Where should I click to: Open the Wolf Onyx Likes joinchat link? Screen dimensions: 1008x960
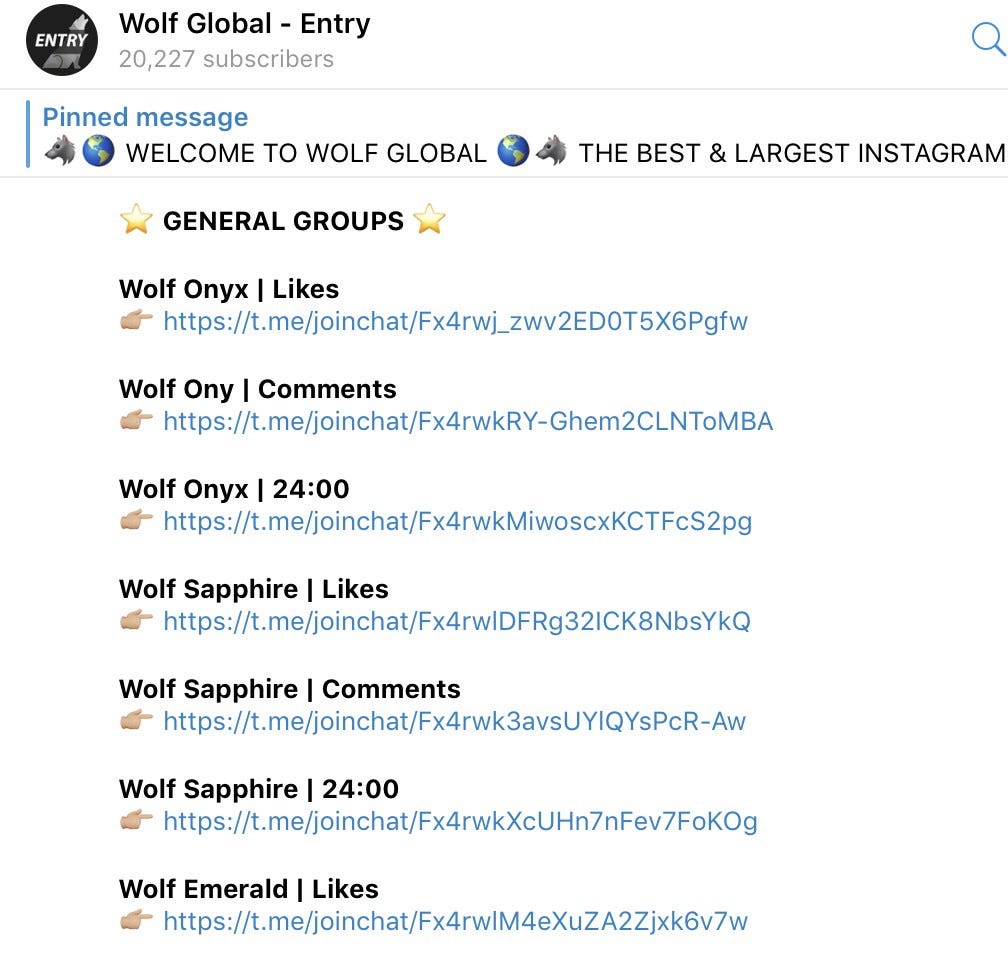455,321
